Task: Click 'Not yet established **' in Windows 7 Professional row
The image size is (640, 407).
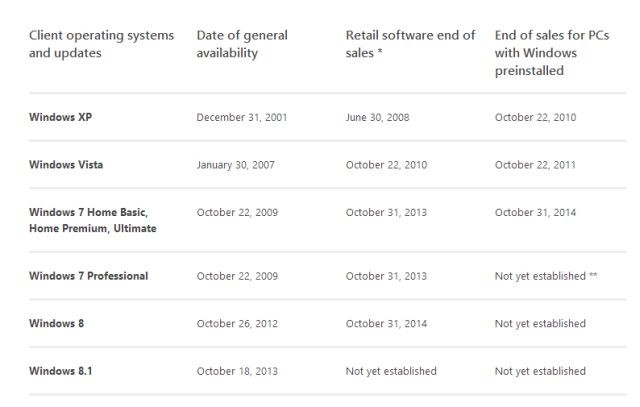Action: pos(546,276)
